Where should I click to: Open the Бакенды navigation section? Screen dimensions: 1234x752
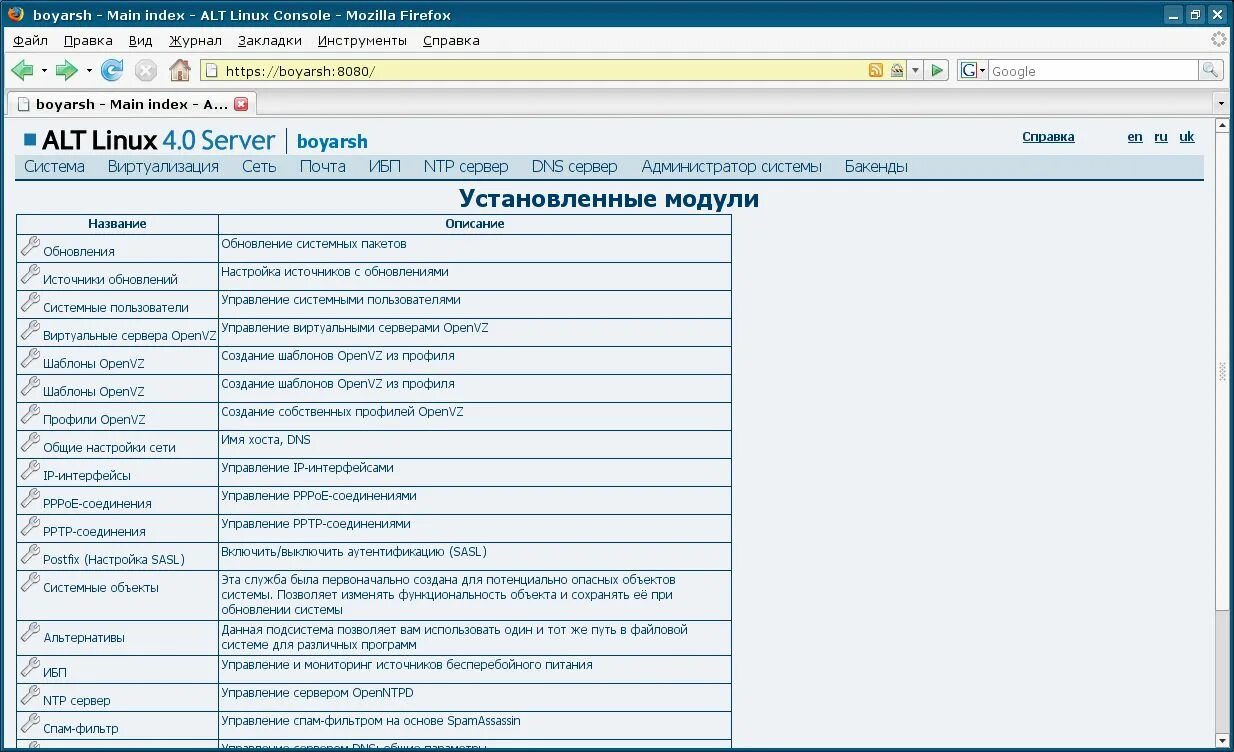click(876, 167)
